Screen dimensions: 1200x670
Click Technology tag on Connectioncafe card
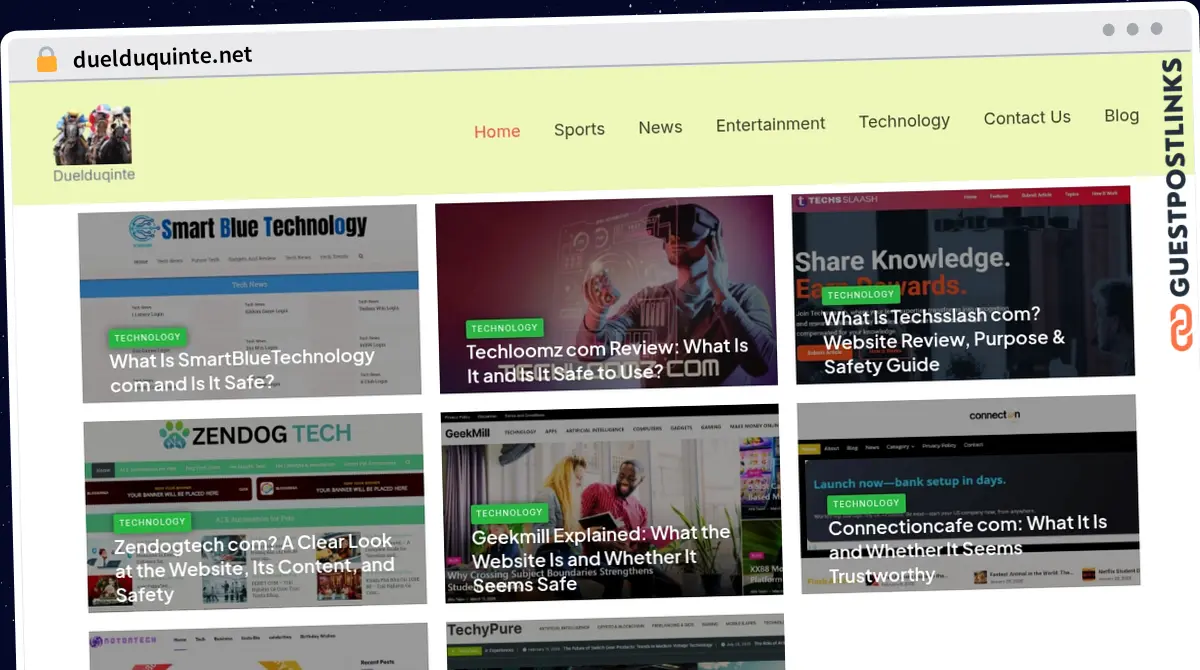pyautogui.click(x=865, y=504)
